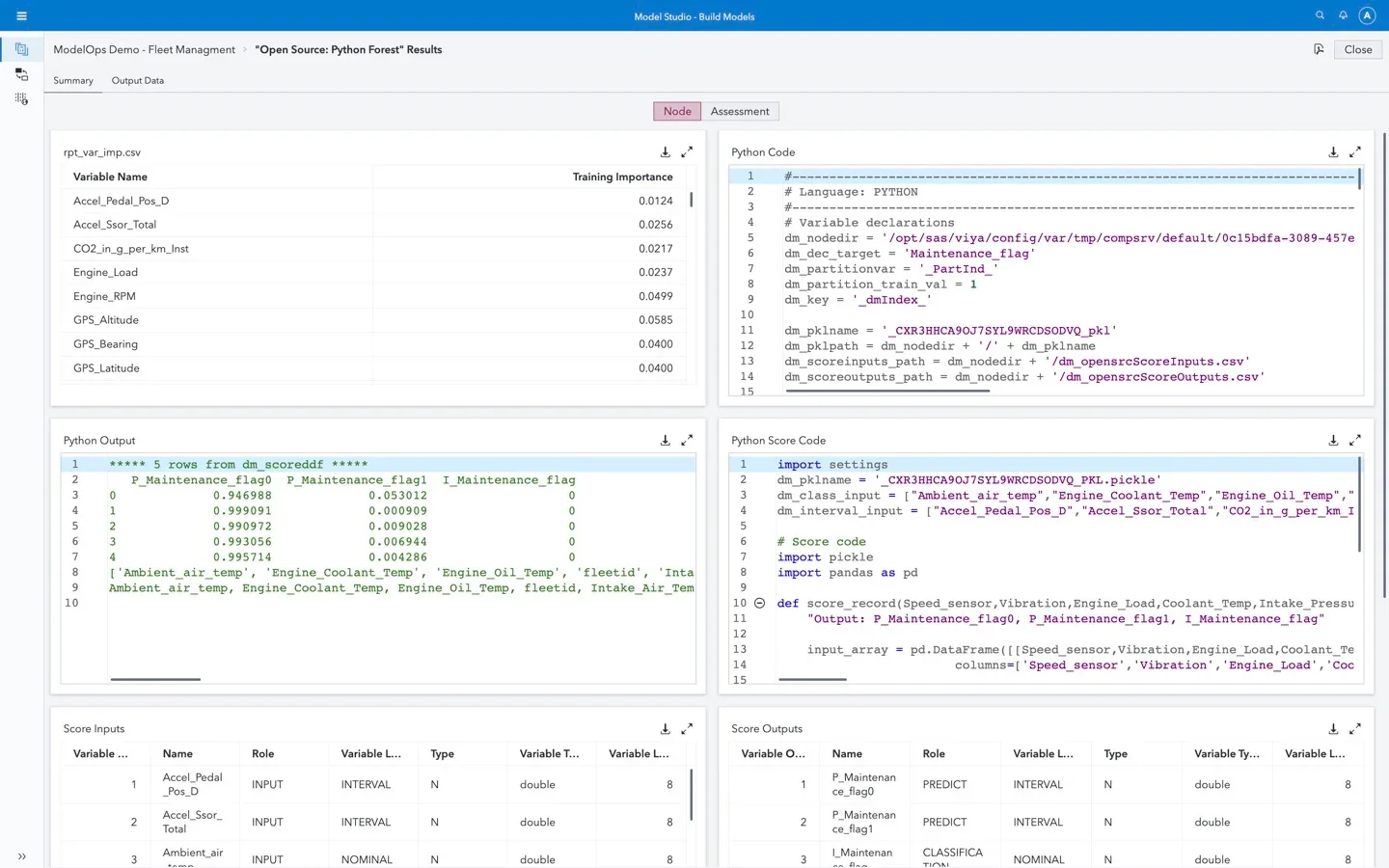
Task: Sort by Training Importance column header
Action: pyautogui.click(x=622, y=177)
